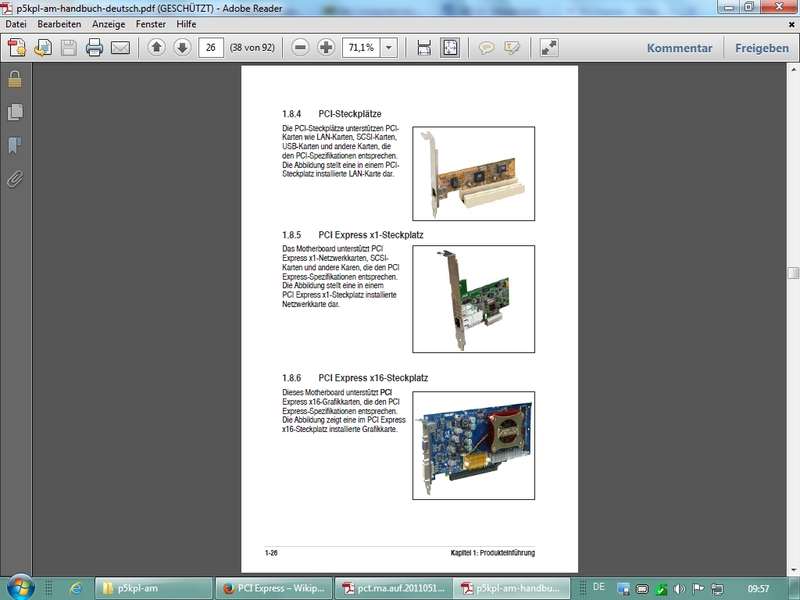Click the Create PDF toolbar icon
The height and width of the screenshot is (600, 800).
pos(17,48)
